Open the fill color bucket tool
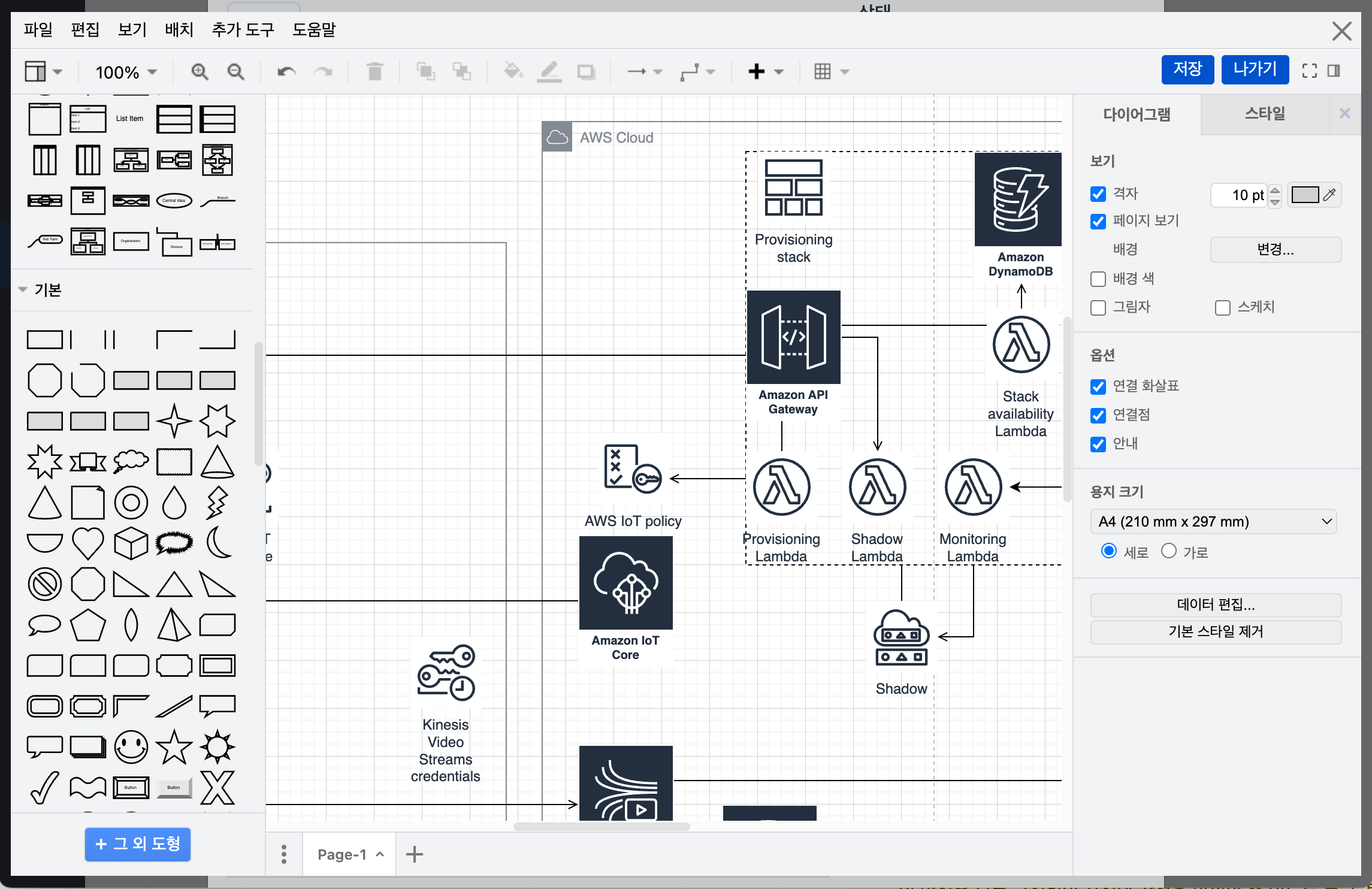Viewport: 1372px width, 889px height. (513, 72)
